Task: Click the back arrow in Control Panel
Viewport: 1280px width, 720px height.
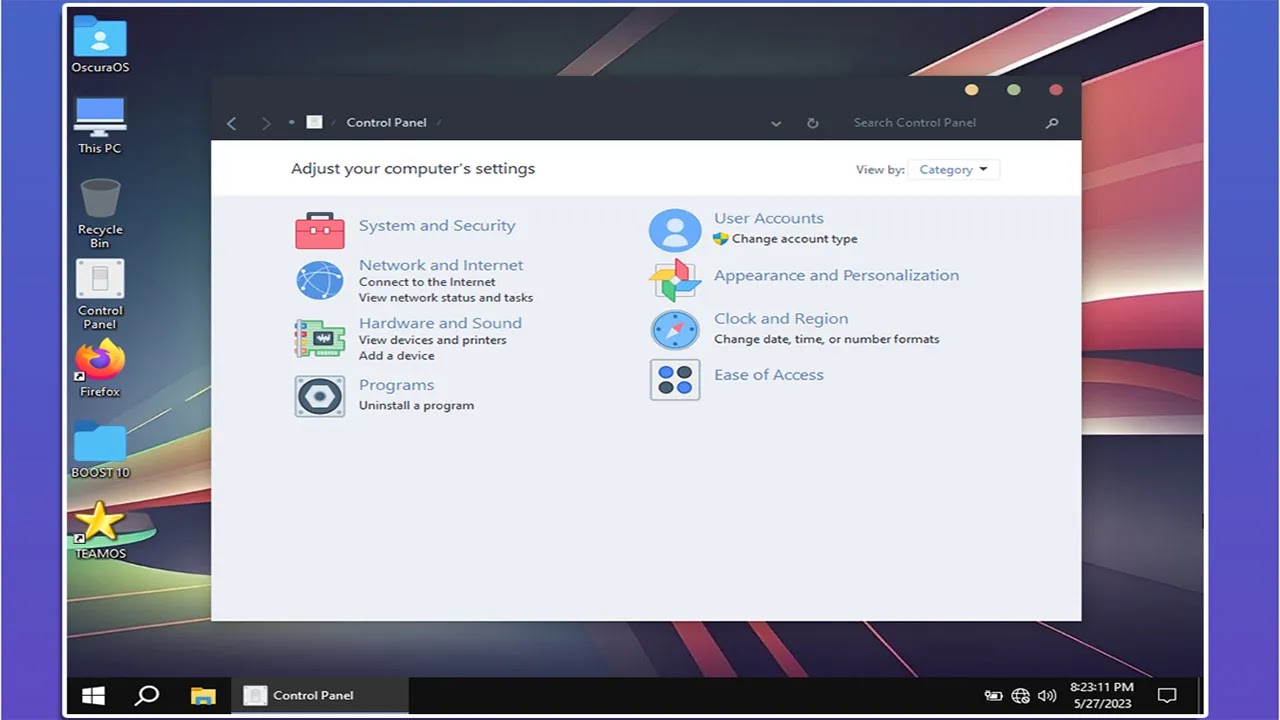Action: click(x=232, y=123)
